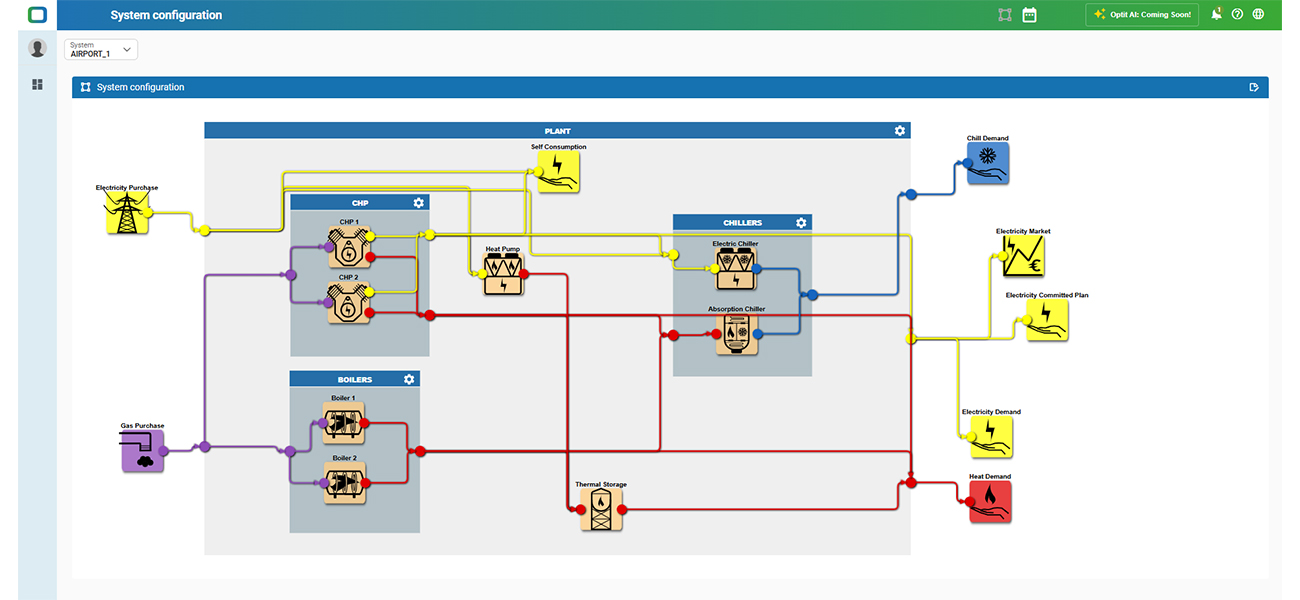Select the Electricity Purchase node
Screen dimensions: 1300x600
127,213
